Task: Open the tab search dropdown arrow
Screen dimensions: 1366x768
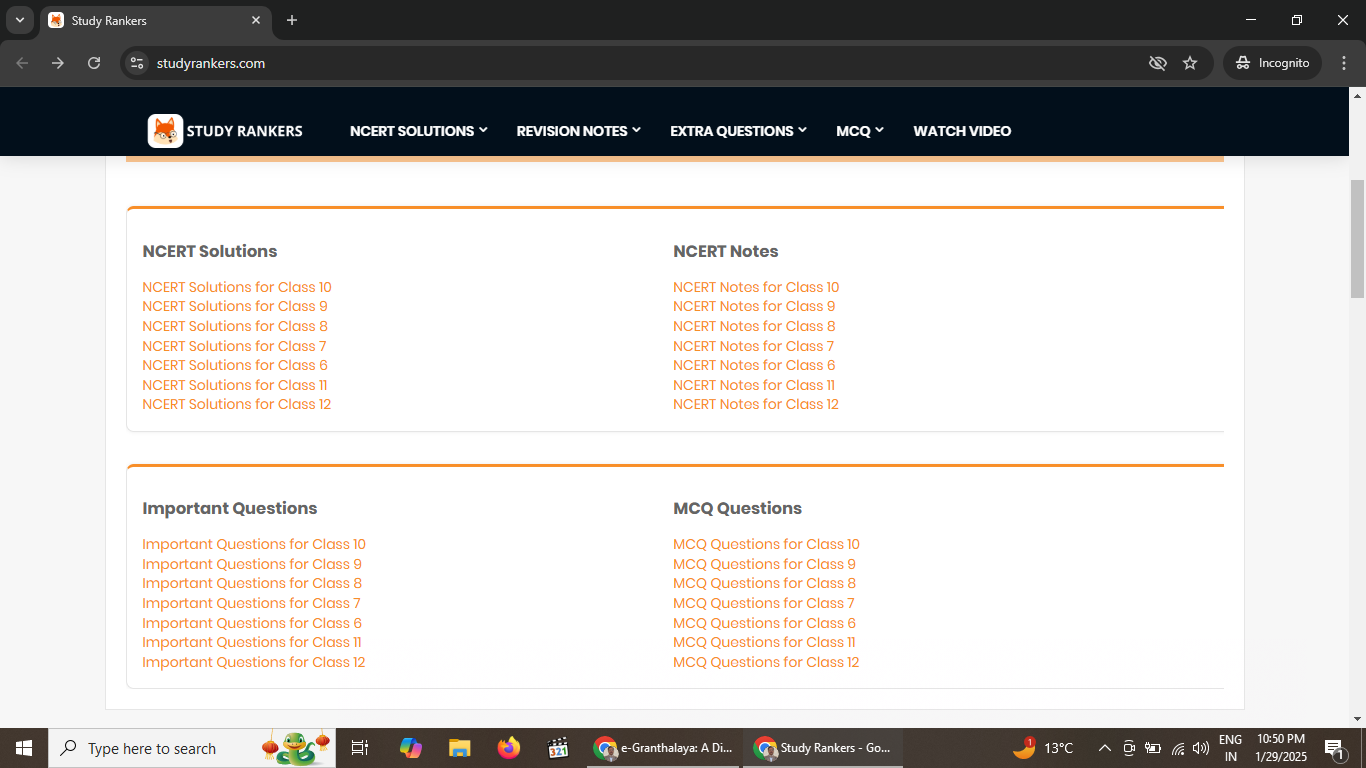Action: click(x=19, y=20)
